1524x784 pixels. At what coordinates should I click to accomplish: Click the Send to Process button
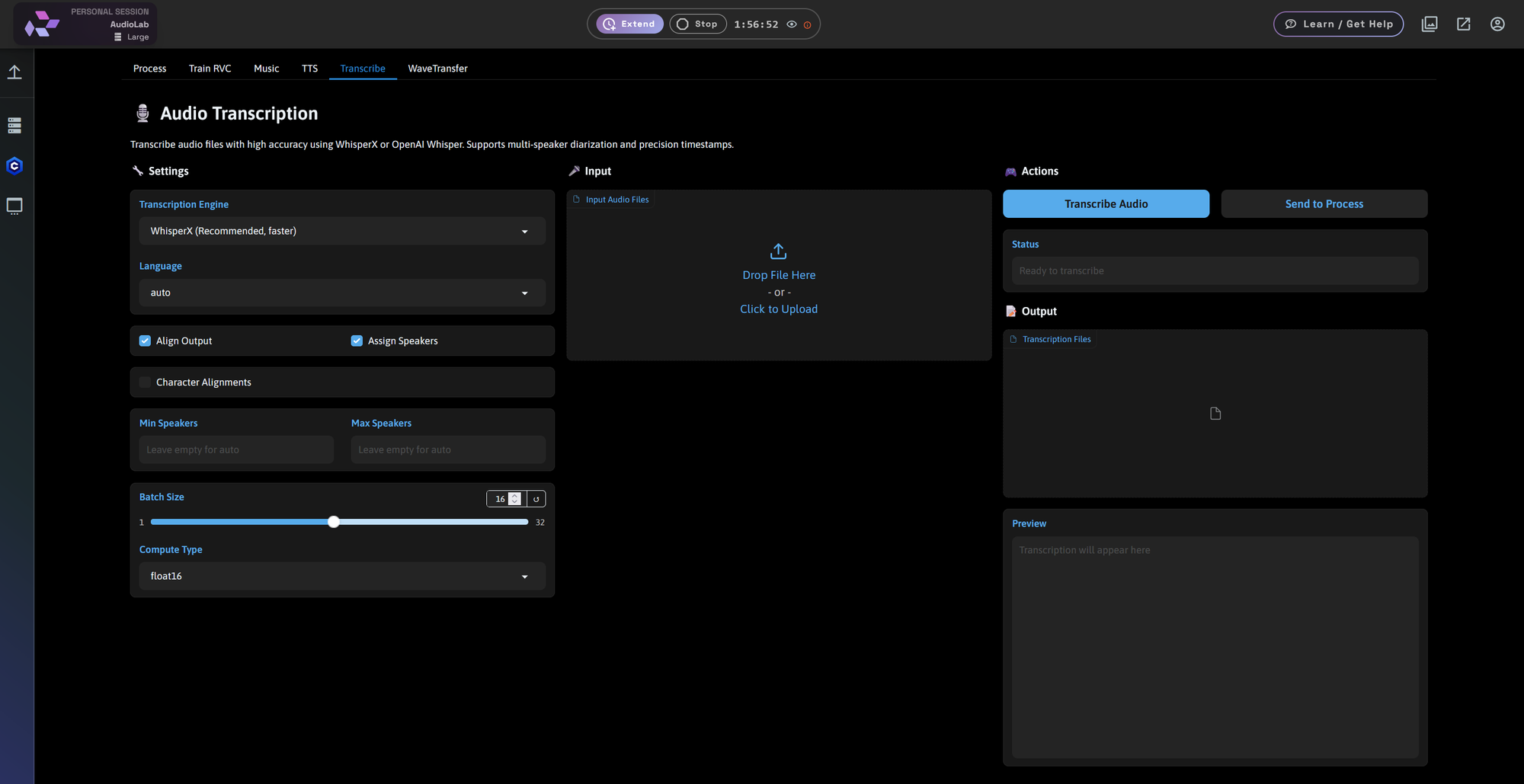click(1324, 204)
